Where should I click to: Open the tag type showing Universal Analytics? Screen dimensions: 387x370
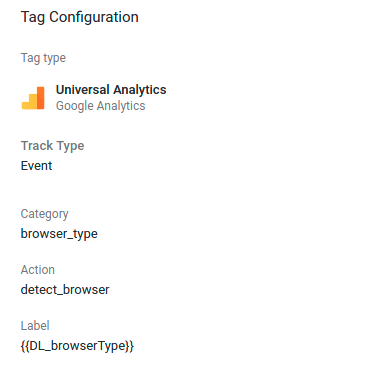click(111, 90)
